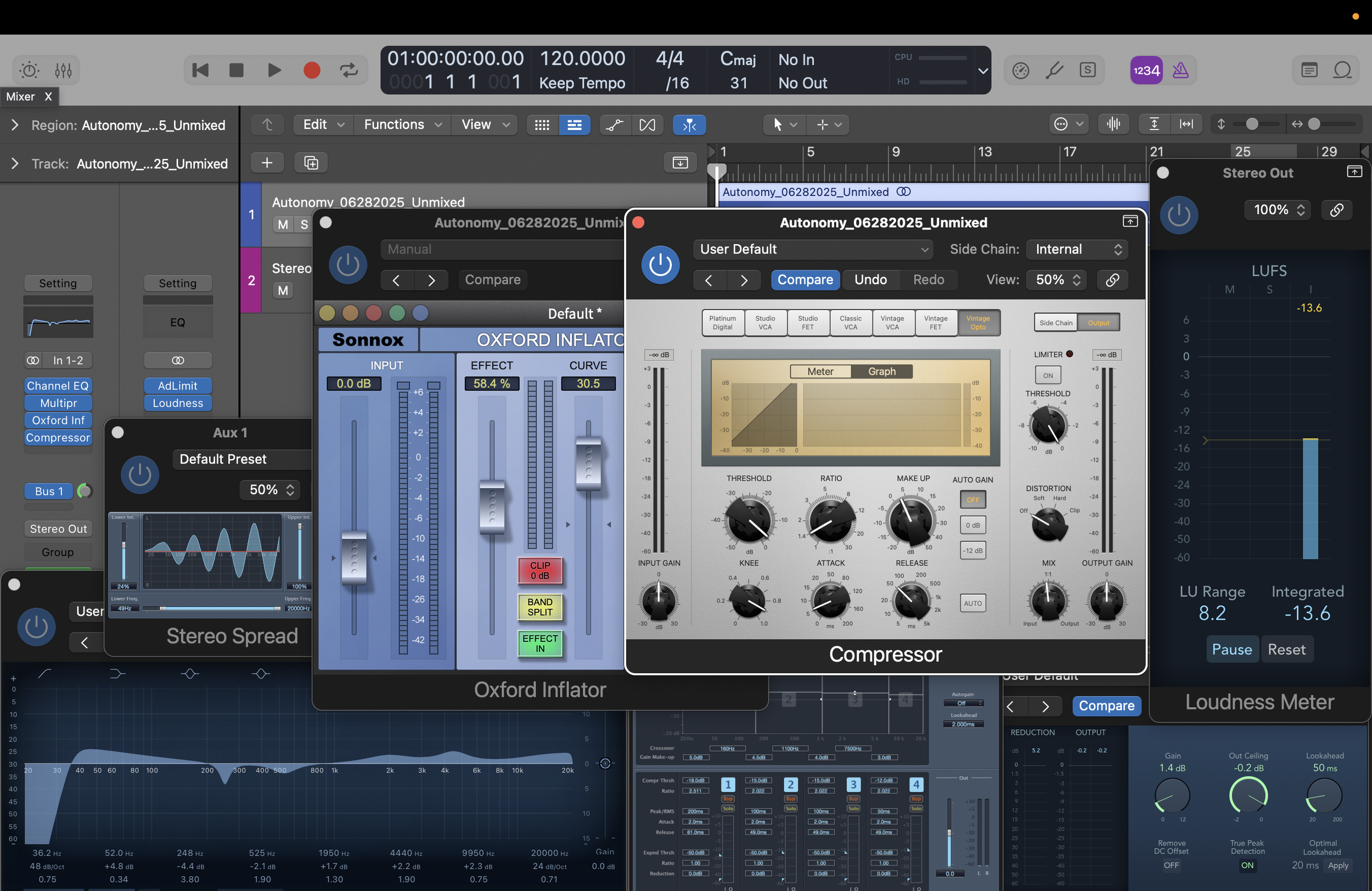Click the vertical auto zoom icon
The width and height of the screenshot is (1372, 891).
(x=1154, y=125)
